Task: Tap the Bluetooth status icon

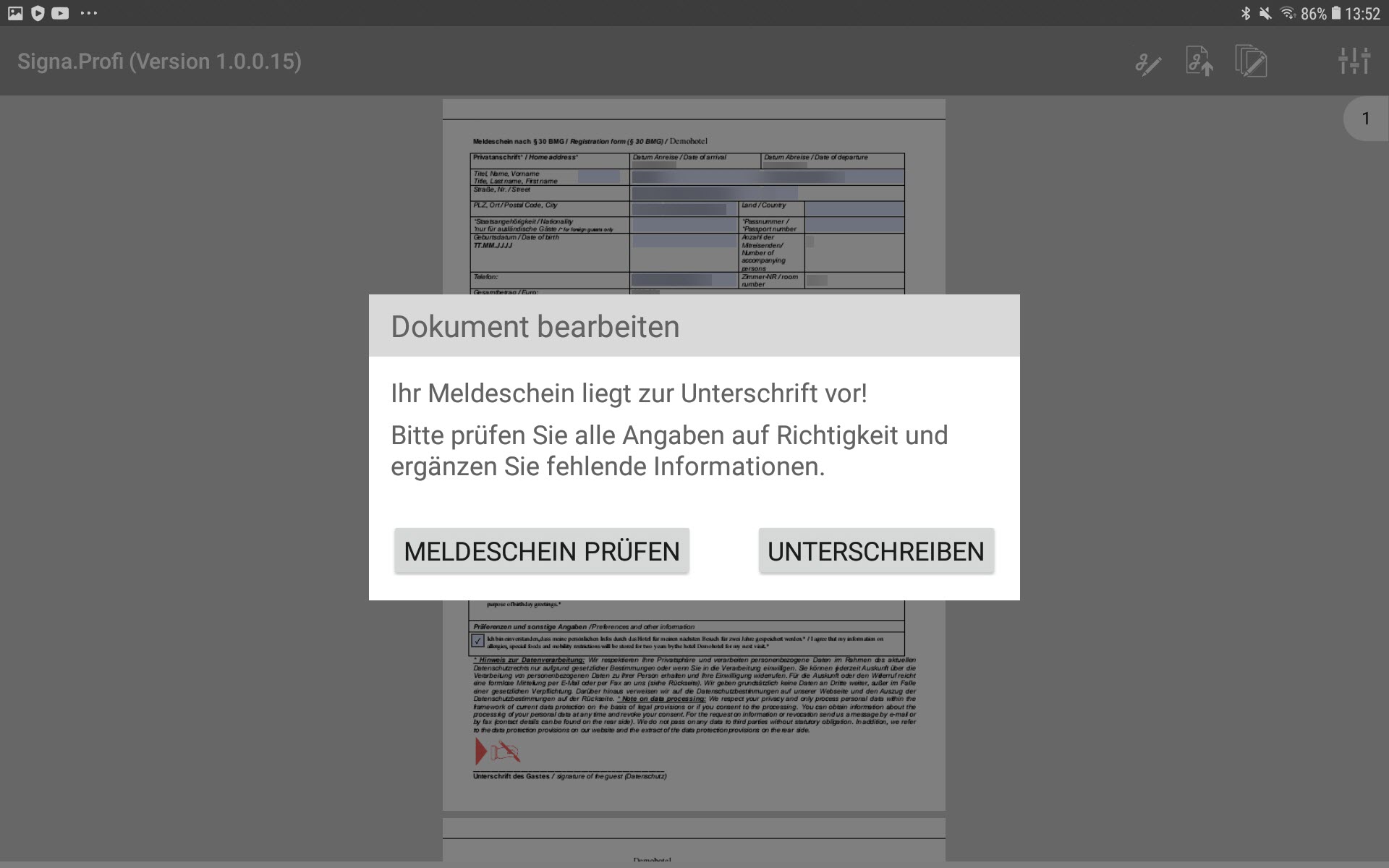Action: click(1245, 13)
